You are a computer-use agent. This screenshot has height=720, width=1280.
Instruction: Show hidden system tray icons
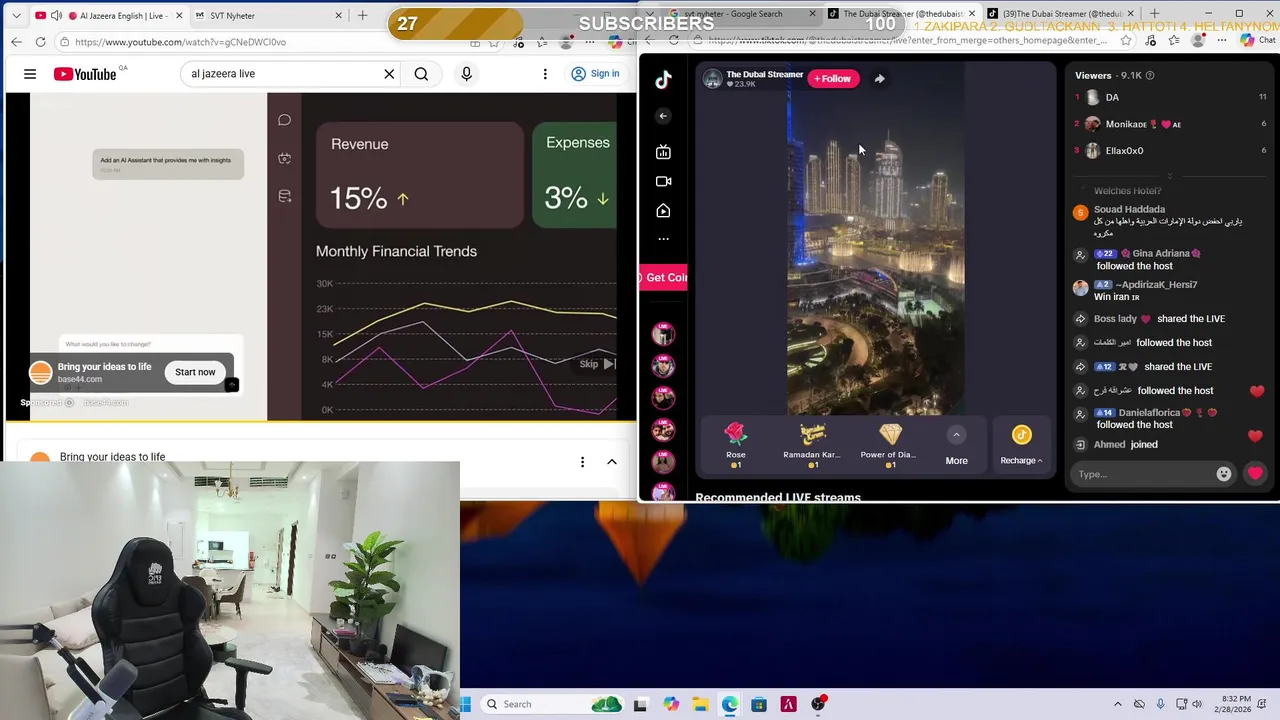[1118, 704]
